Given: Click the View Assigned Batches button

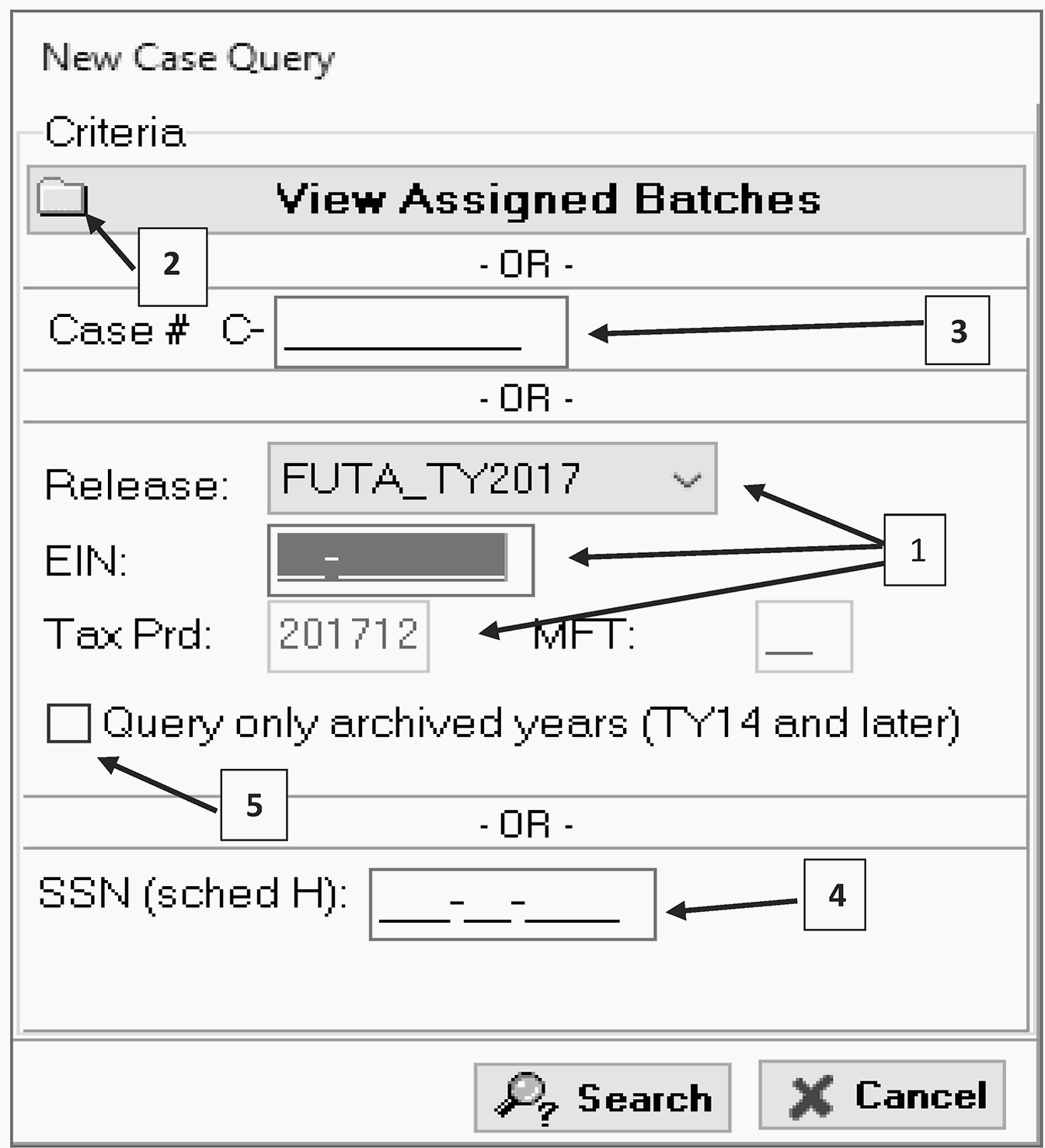Looking at the screenshot, I should tap(547, 200).
